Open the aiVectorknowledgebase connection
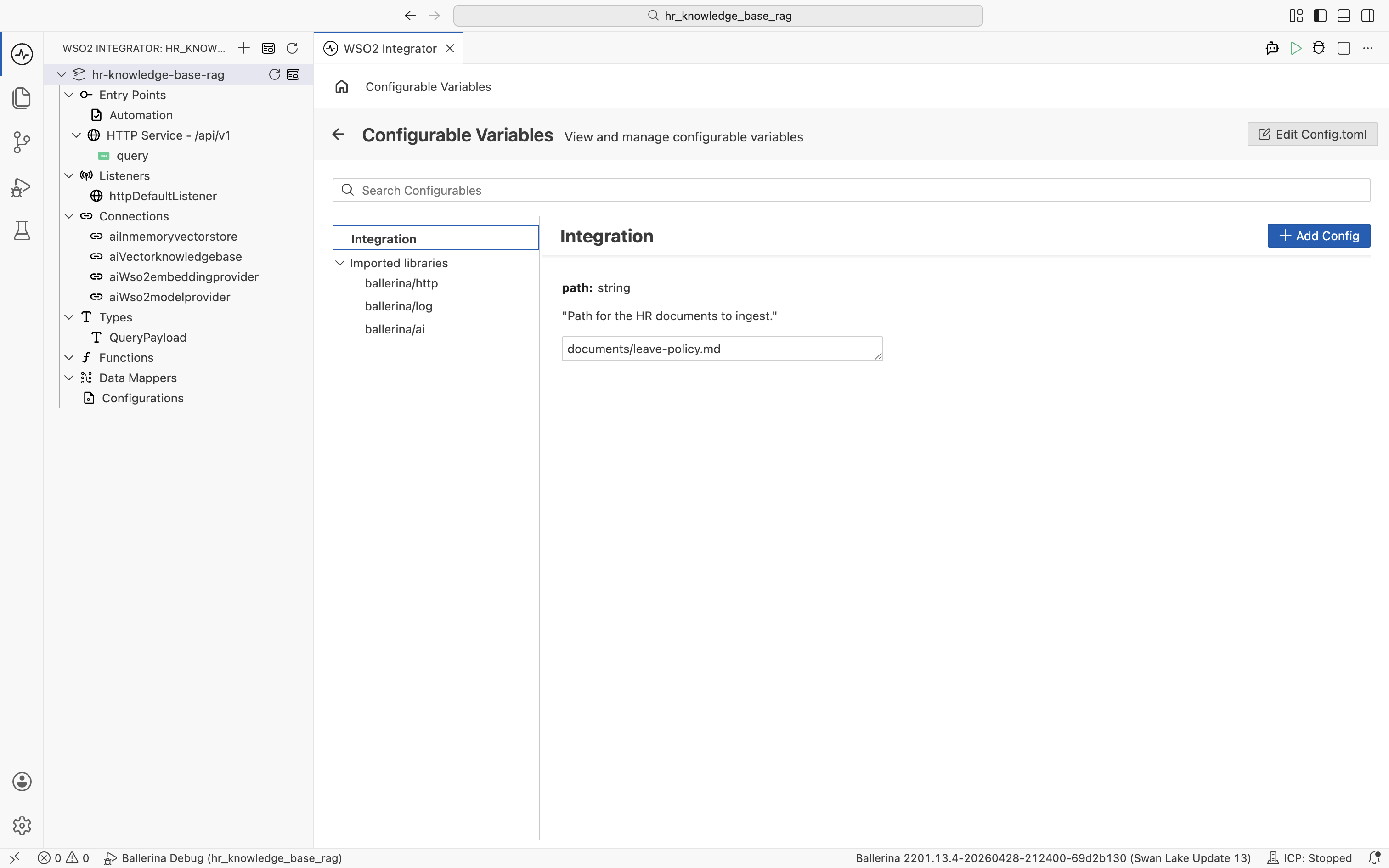1389x868 pixels. [x=175, y=257]
